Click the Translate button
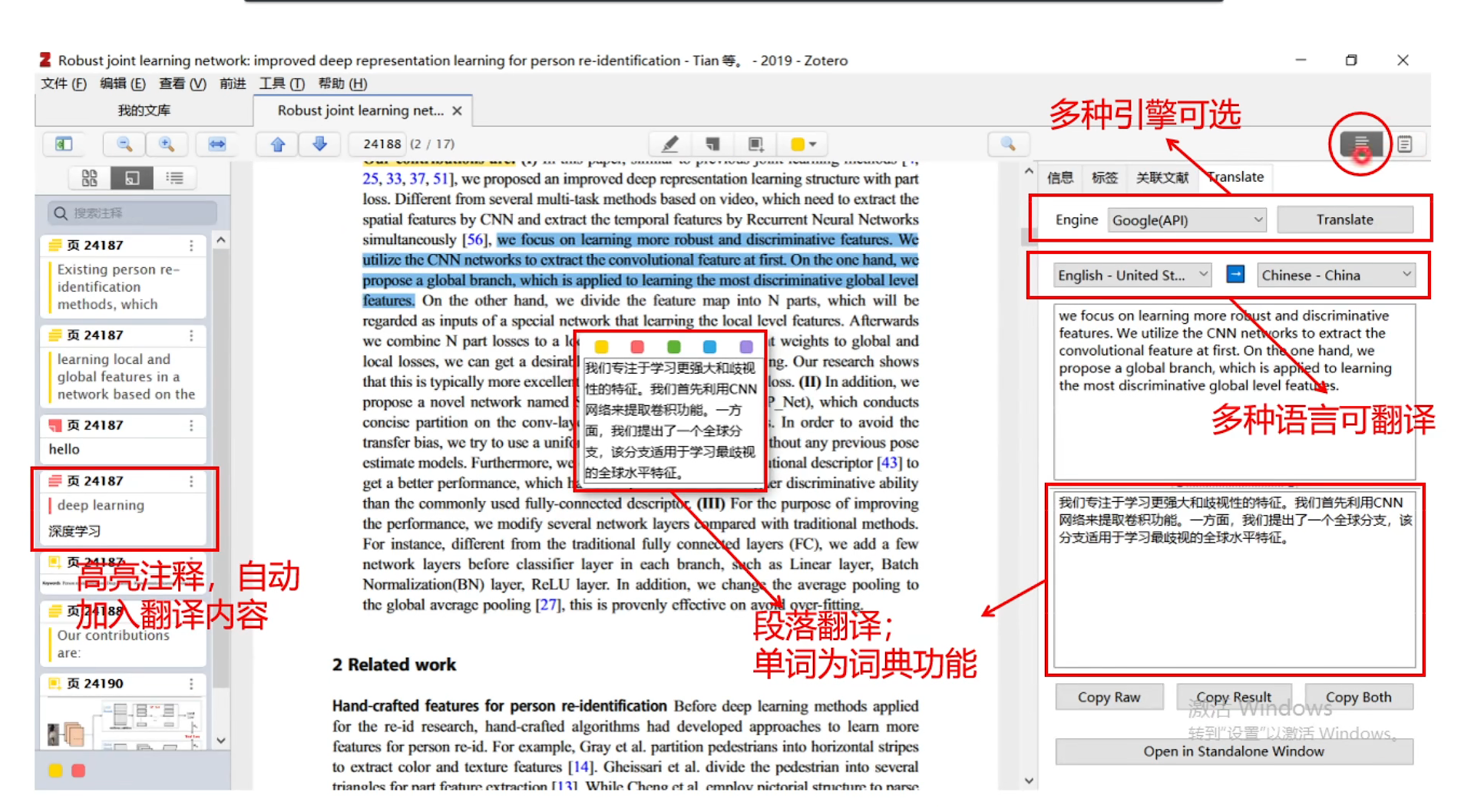The width and height of the screenshot is (1461, 812). coord(1346,220)
